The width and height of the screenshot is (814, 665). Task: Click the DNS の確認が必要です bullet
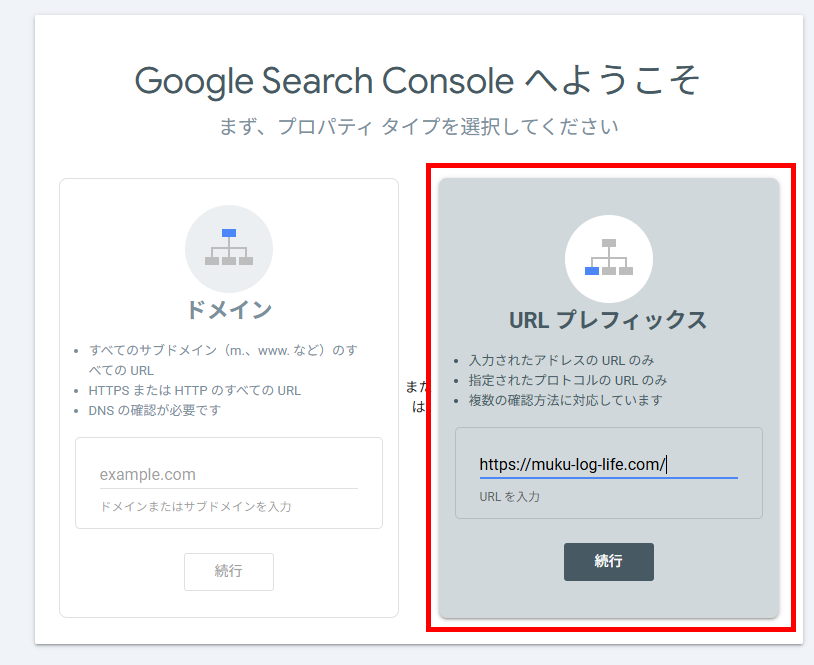coord(155,410)
